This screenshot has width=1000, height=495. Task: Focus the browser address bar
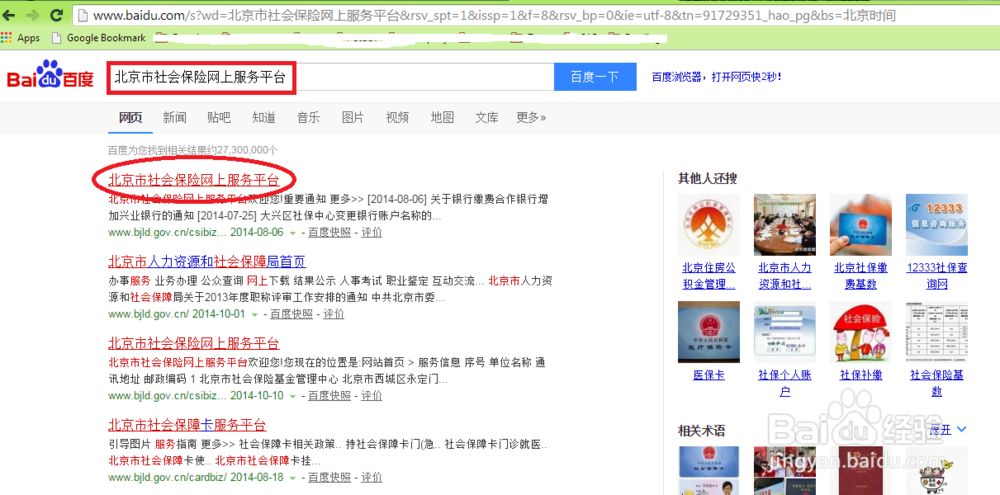click(x=536, y=15)
